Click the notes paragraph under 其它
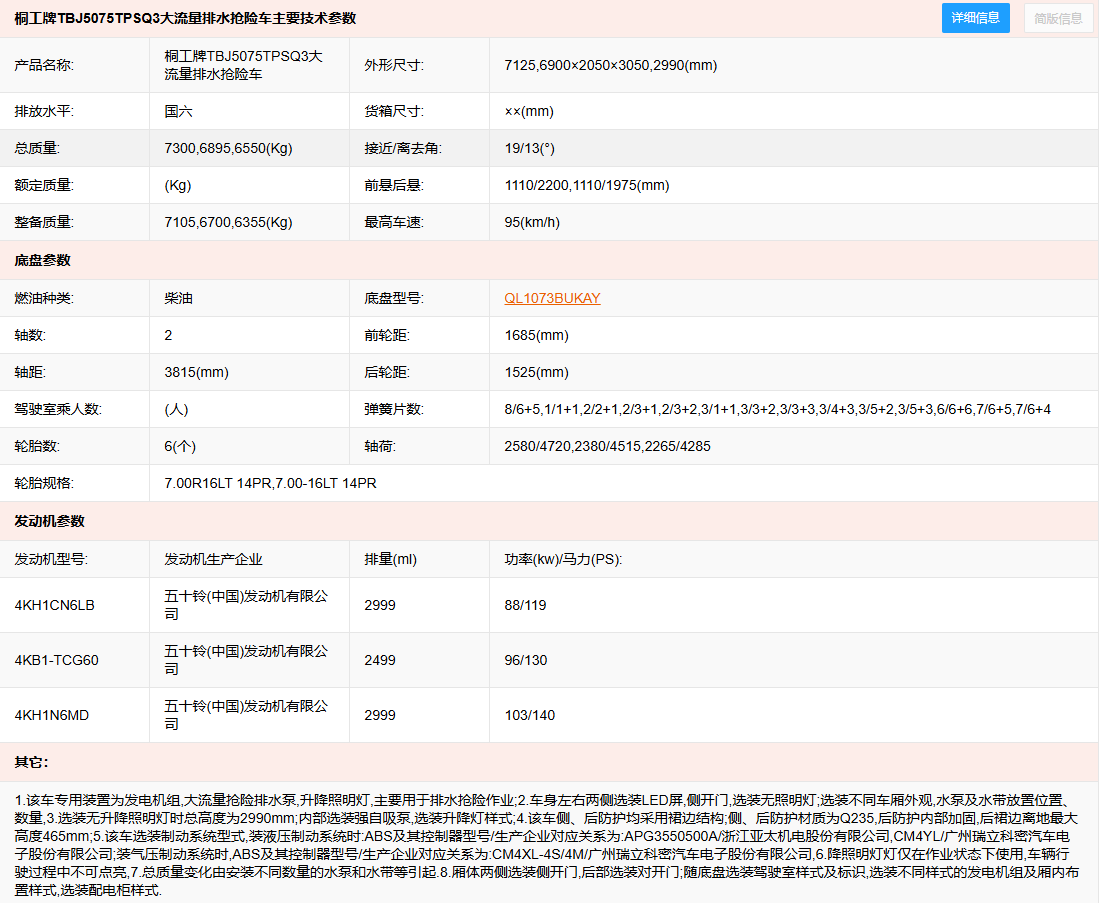This screenshot has height=903, width=1100. 549,844
